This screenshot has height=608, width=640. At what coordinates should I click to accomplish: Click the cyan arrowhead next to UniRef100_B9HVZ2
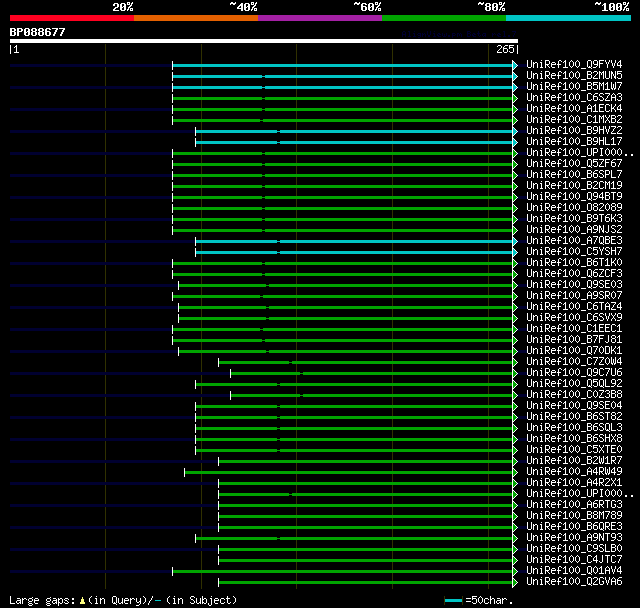coord(515,131)
